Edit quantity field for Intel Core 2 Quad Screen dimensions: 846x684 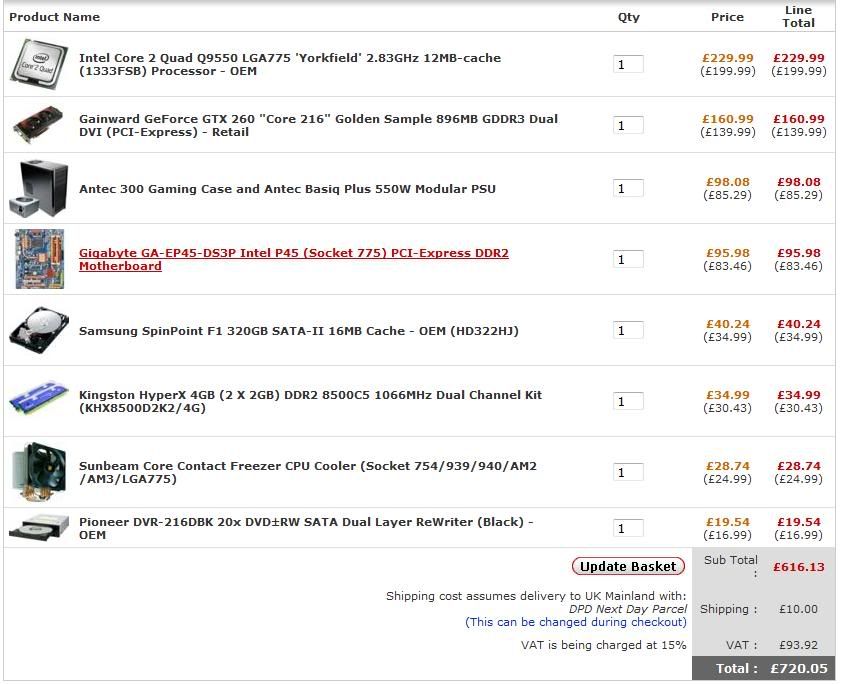[628, 65]
